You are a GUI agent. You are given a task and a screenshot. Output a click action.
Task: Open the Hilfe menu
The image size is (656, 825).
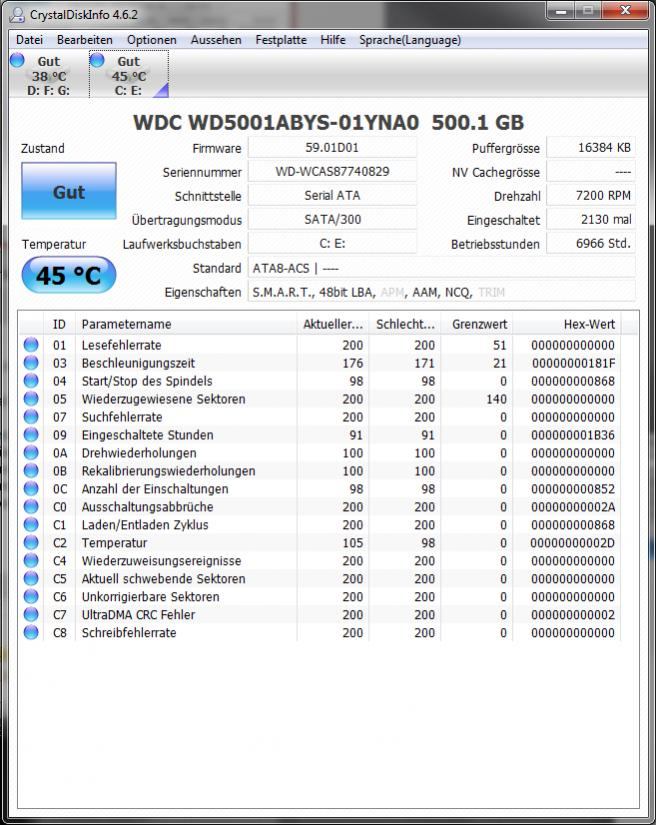333,40
